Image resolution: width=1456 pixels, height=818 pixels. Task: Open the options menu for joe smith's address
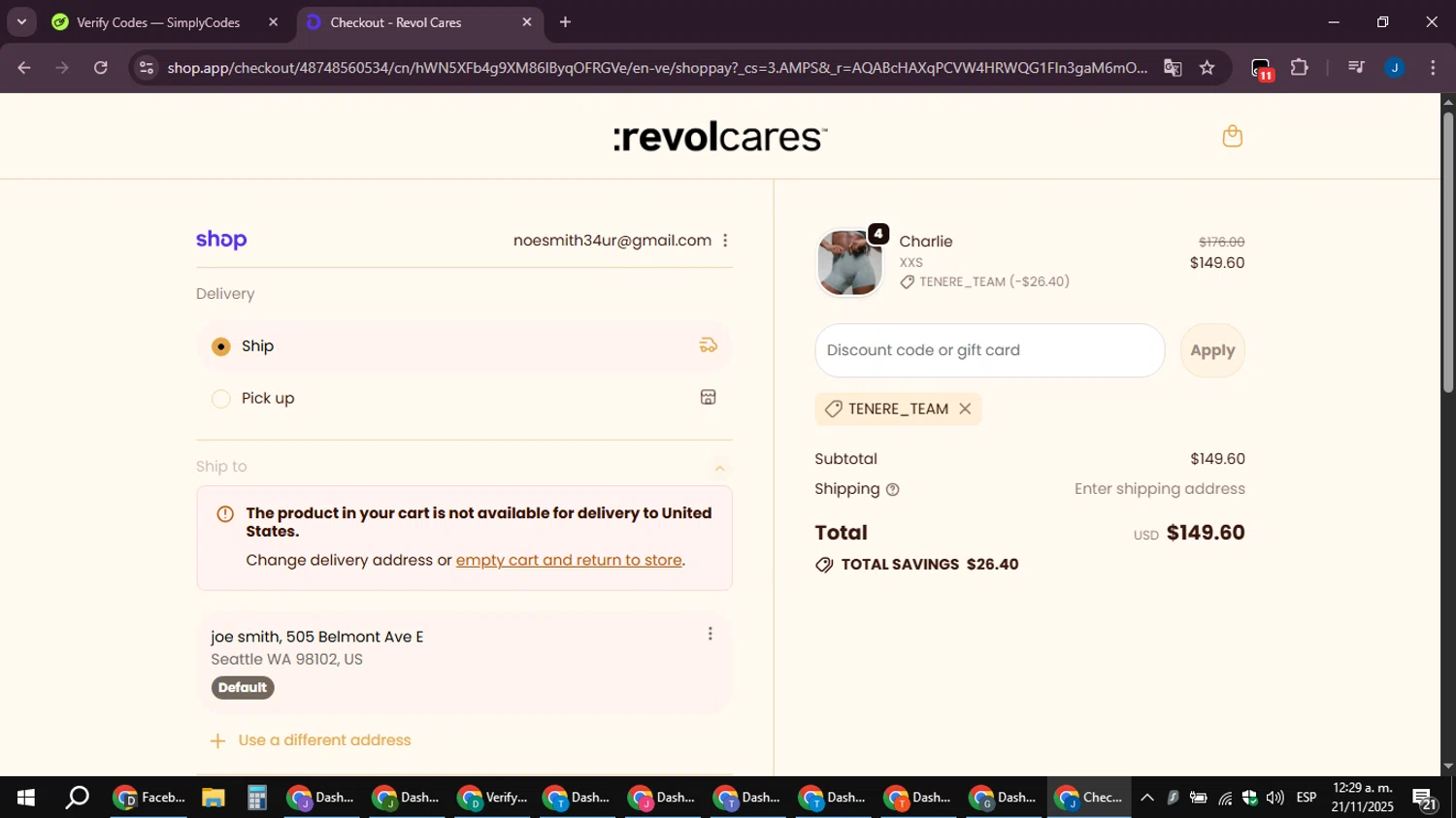(711, 634)
